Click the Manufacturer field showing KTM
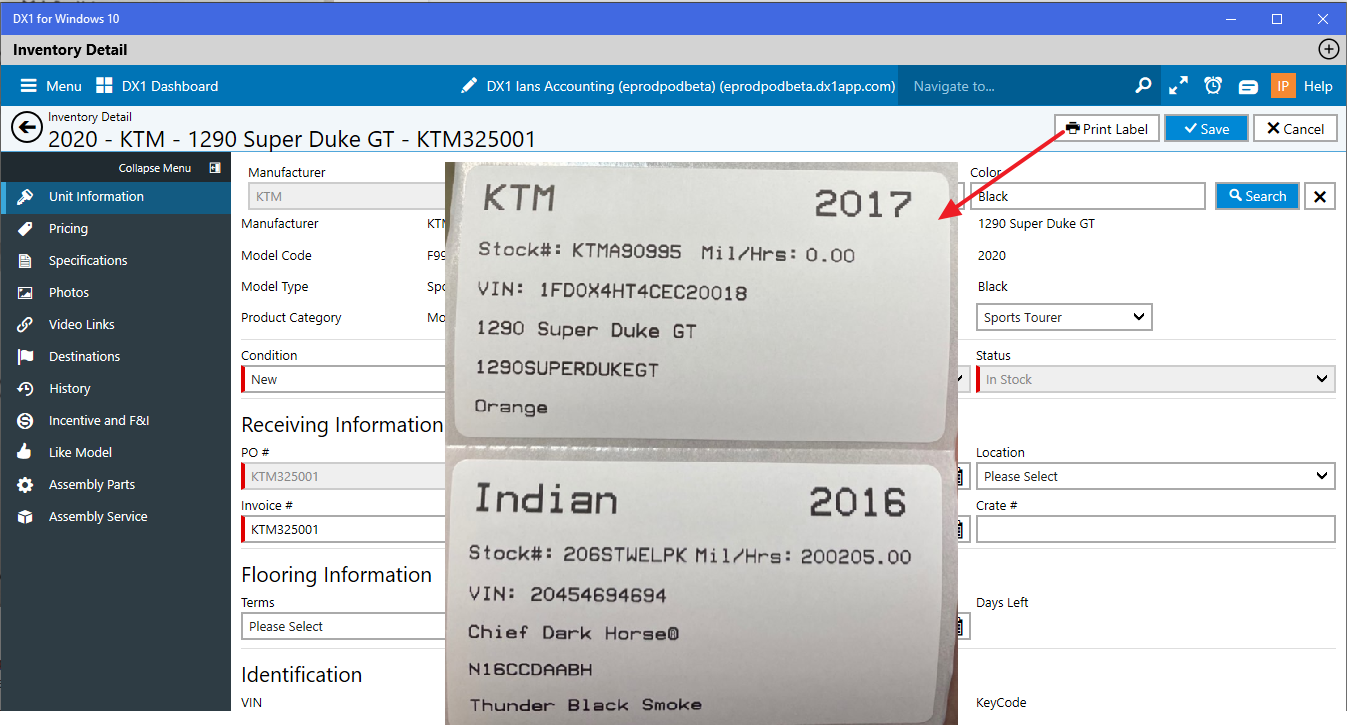 point(346,197)
